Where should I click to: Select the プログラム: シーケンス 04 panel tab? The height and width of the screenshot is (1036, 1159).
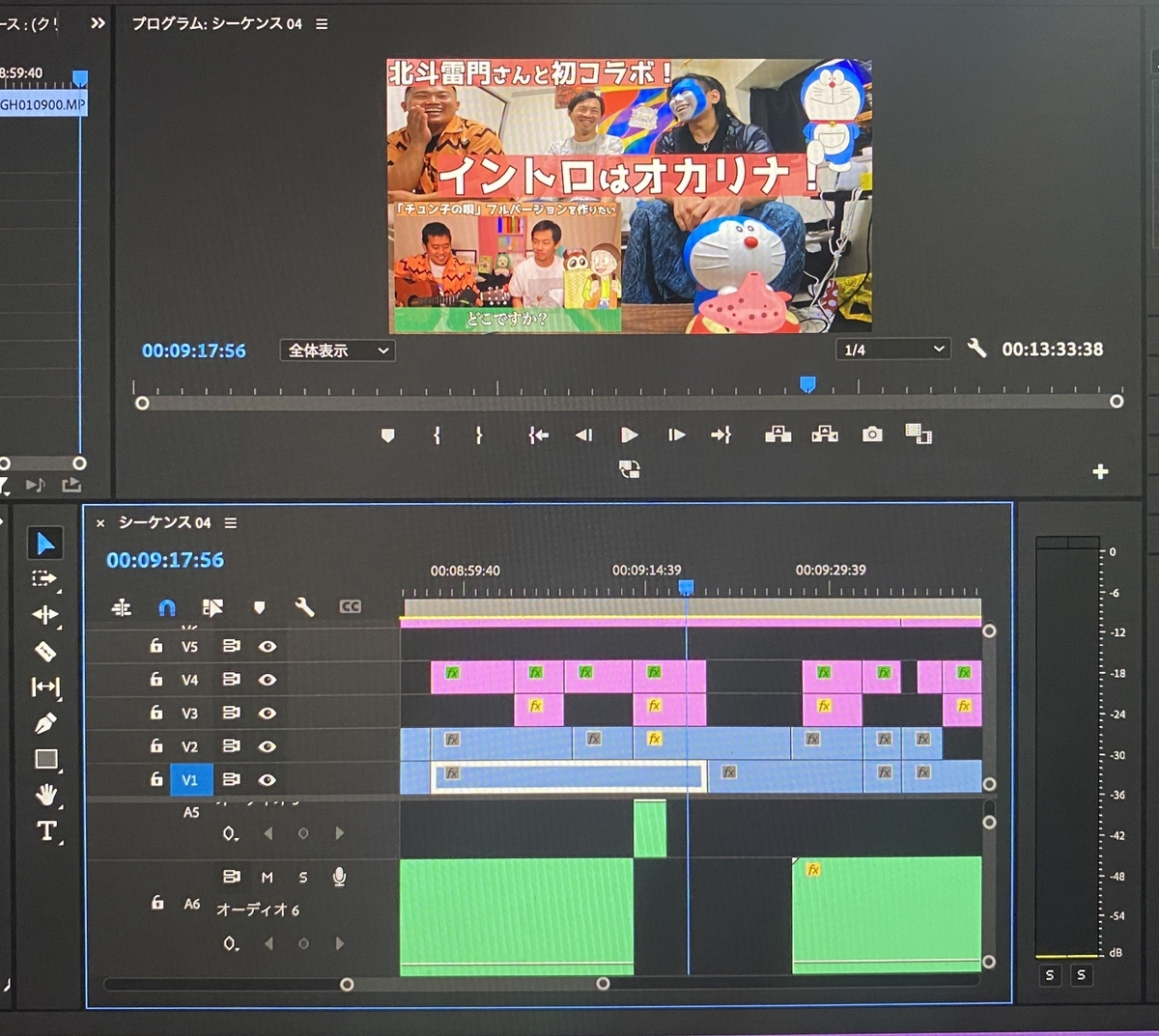click(217, 23)
